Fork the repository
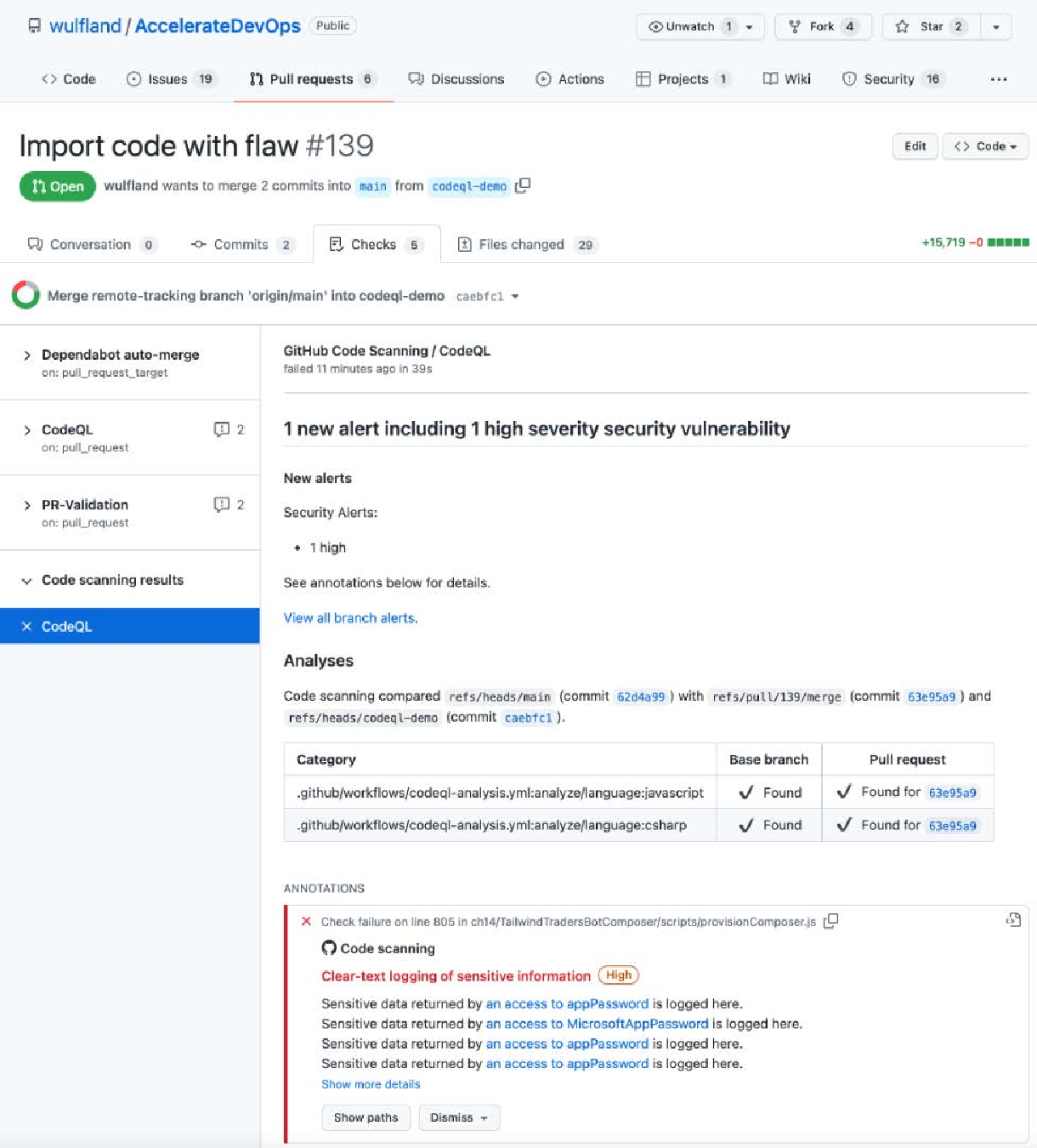 click(x=824, y=26)
